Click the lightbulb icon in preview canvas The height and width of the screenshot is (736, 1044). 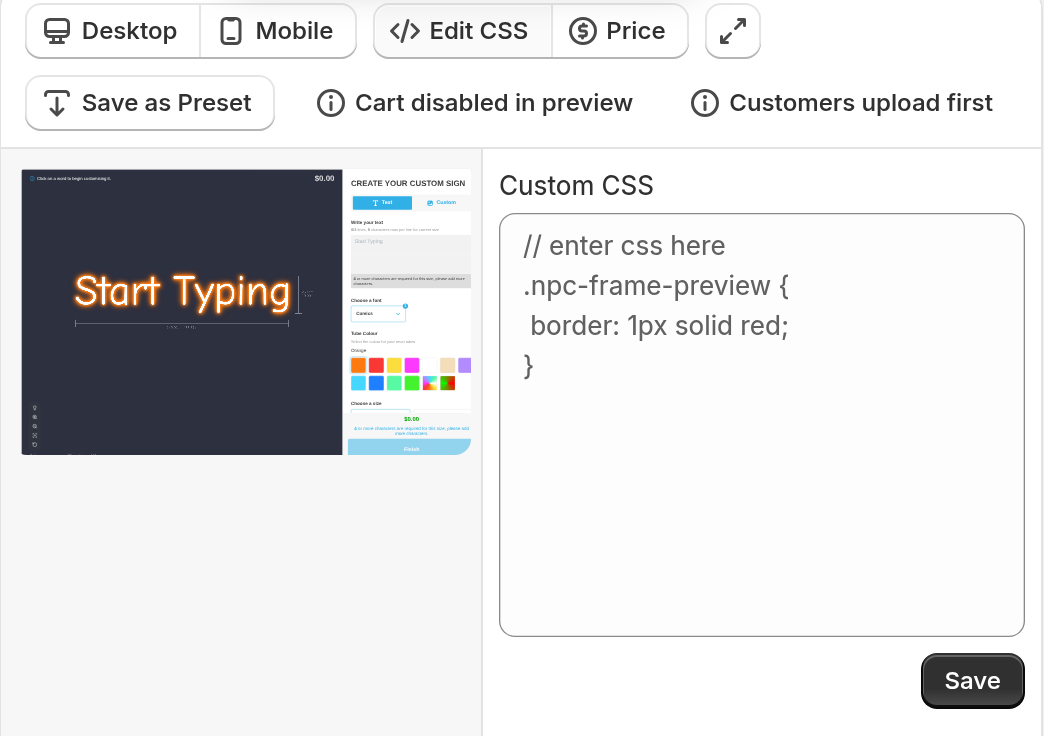[35, 408]
